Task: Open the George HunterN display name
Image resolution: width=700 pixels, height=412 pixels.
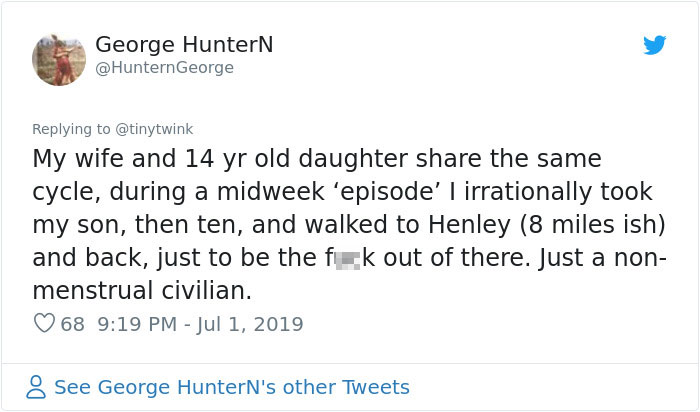Action: [x=184, y=45]
